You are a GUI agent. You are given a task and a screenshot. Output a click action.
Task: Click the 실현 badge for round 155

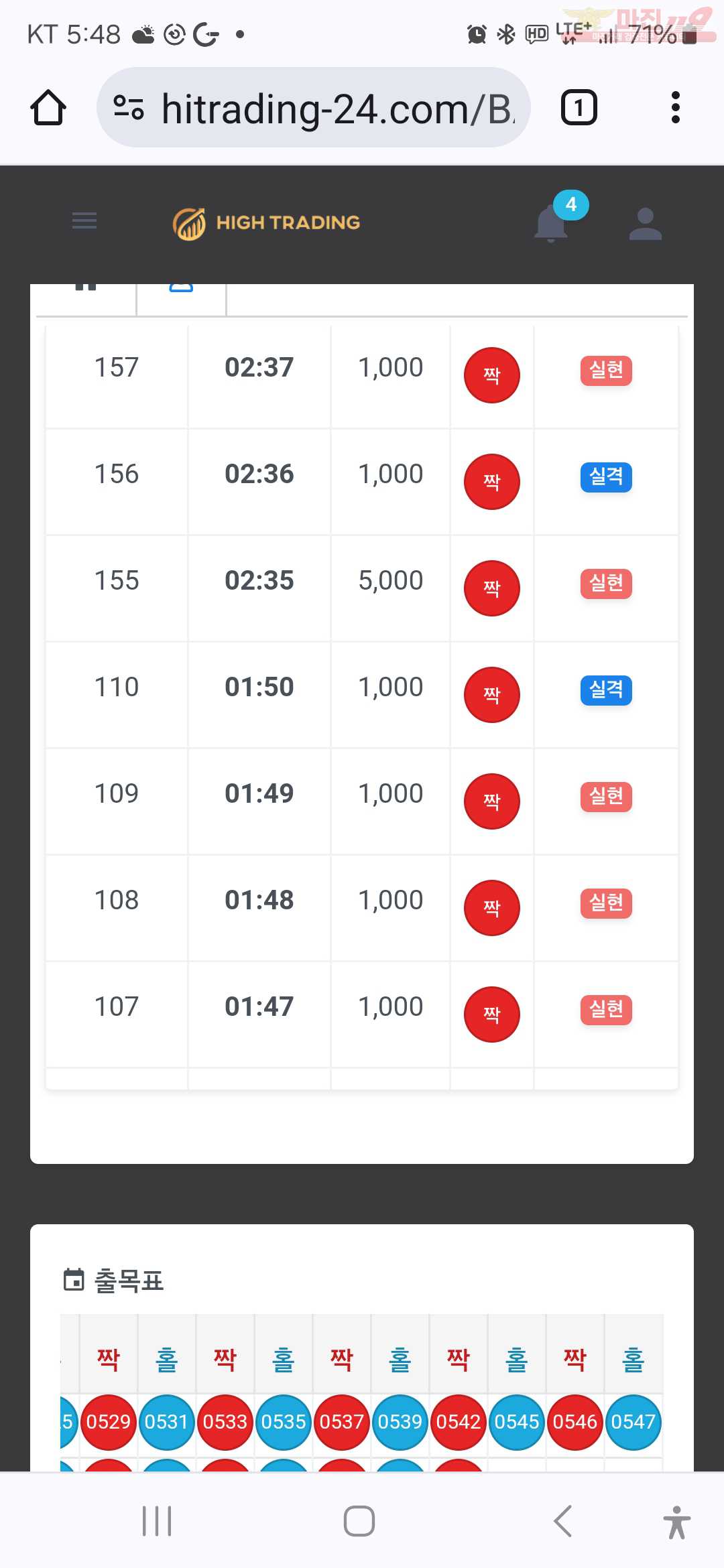pos(606,584)
